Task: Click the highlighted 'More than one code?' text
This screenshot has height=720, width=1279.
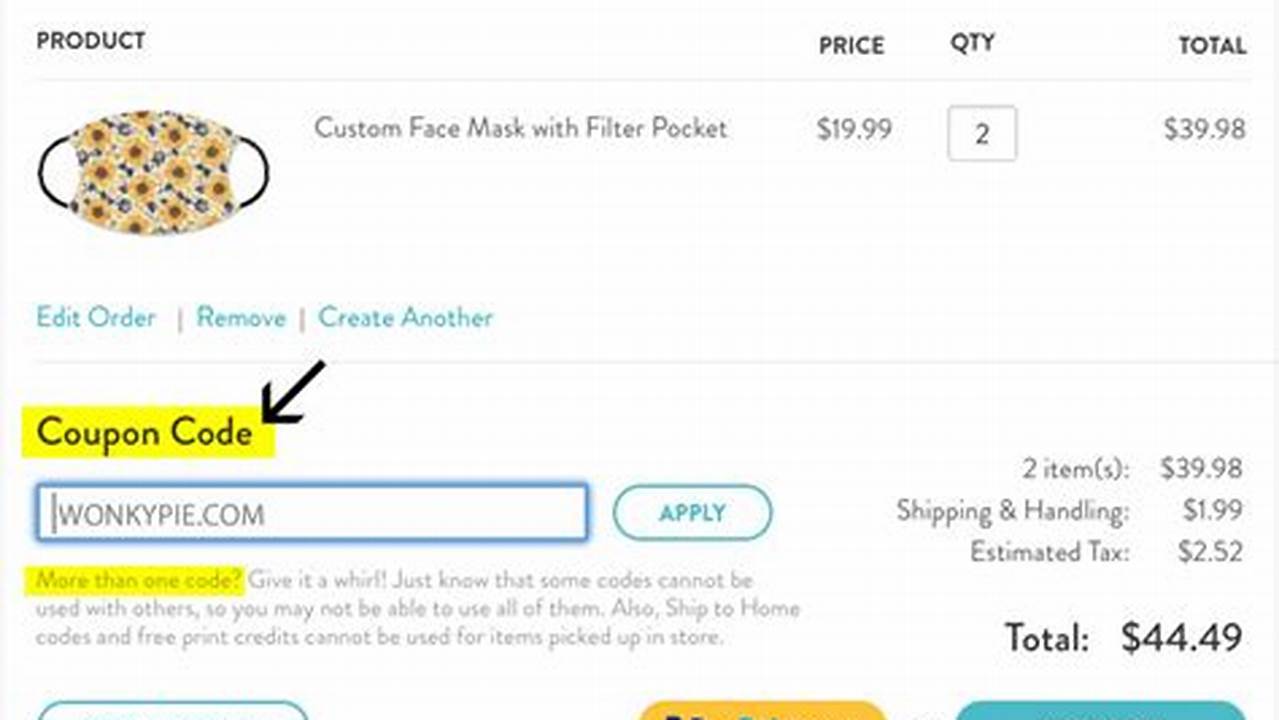Action: click(x=137, y=580)
